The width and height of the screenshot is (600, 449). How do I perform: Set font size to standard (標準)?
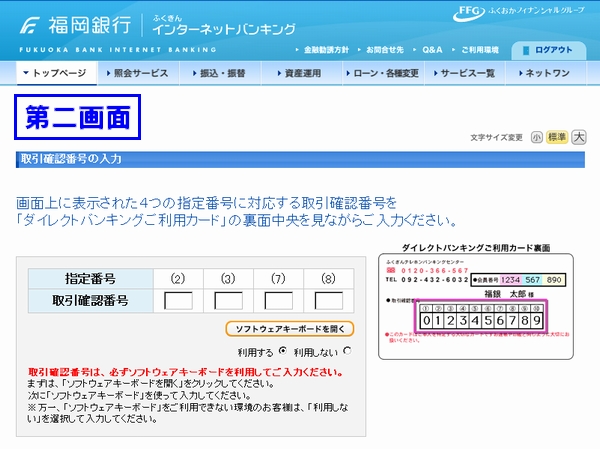point(556,137)
